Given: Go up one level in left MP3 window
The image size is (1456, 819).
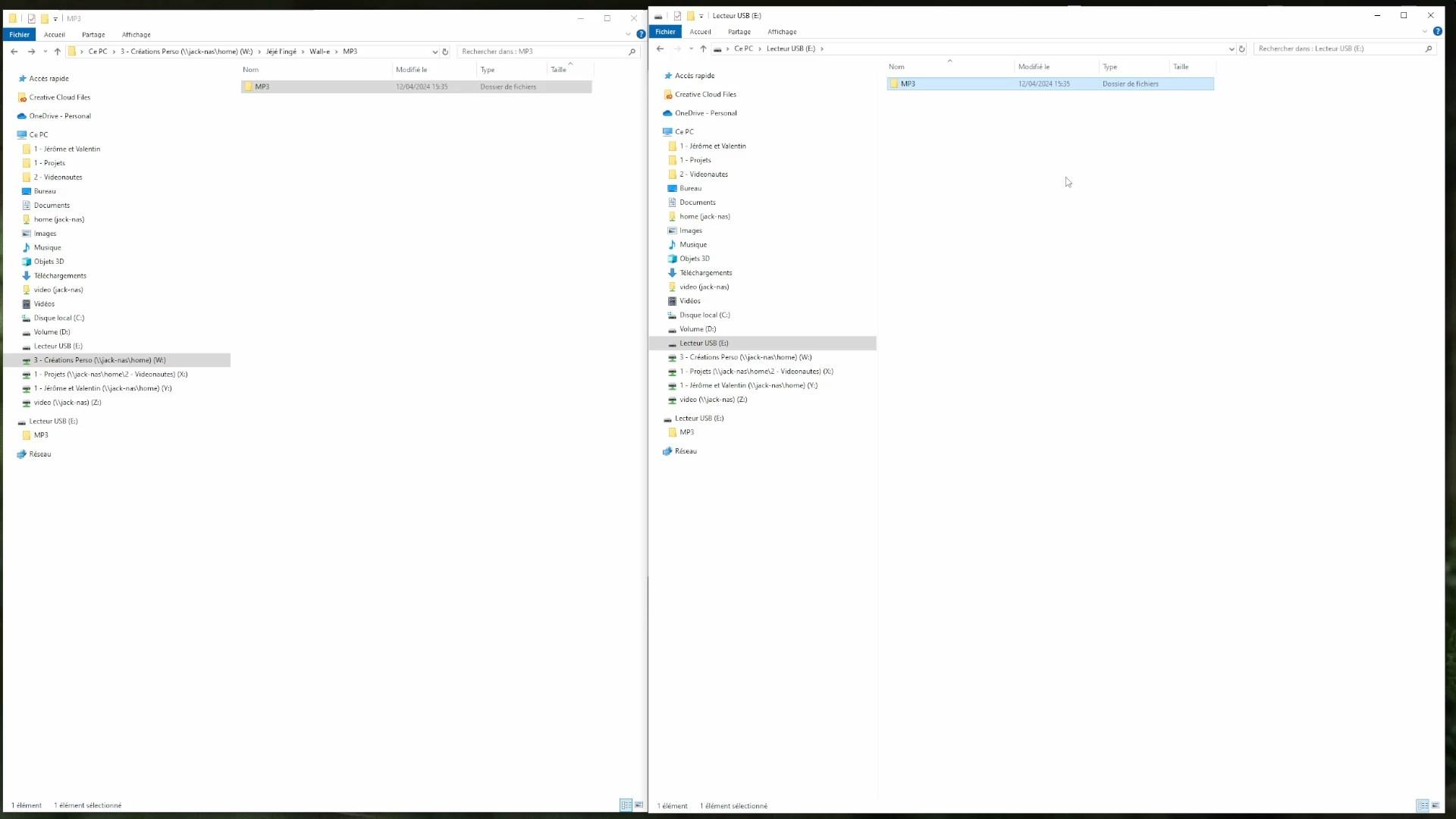Looking at the screenshot, I should (58, 52).
